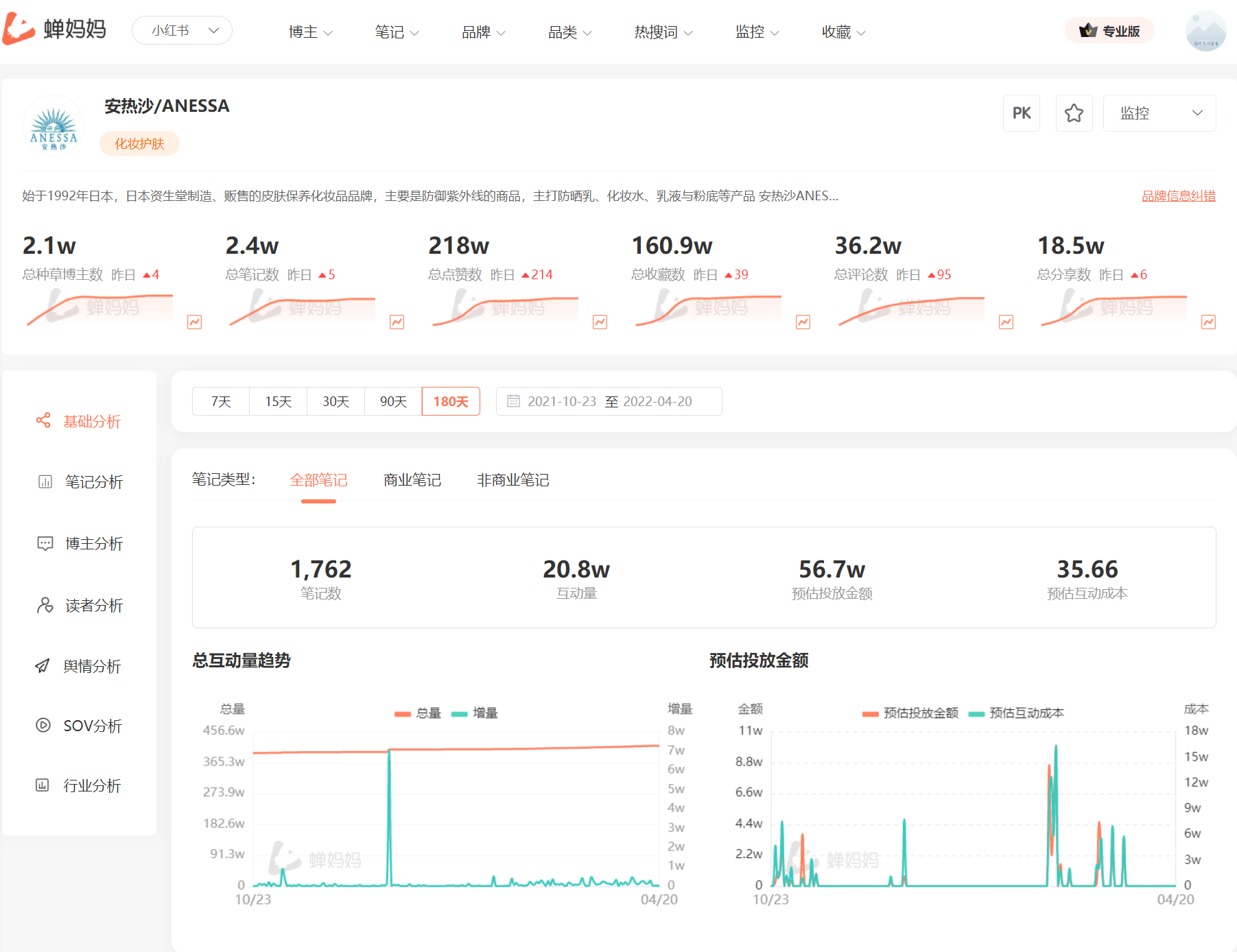Open the 监控 dropdown beside the star
The width and height of the screenshot is (1237, 952).
[x=1159, y=113]
